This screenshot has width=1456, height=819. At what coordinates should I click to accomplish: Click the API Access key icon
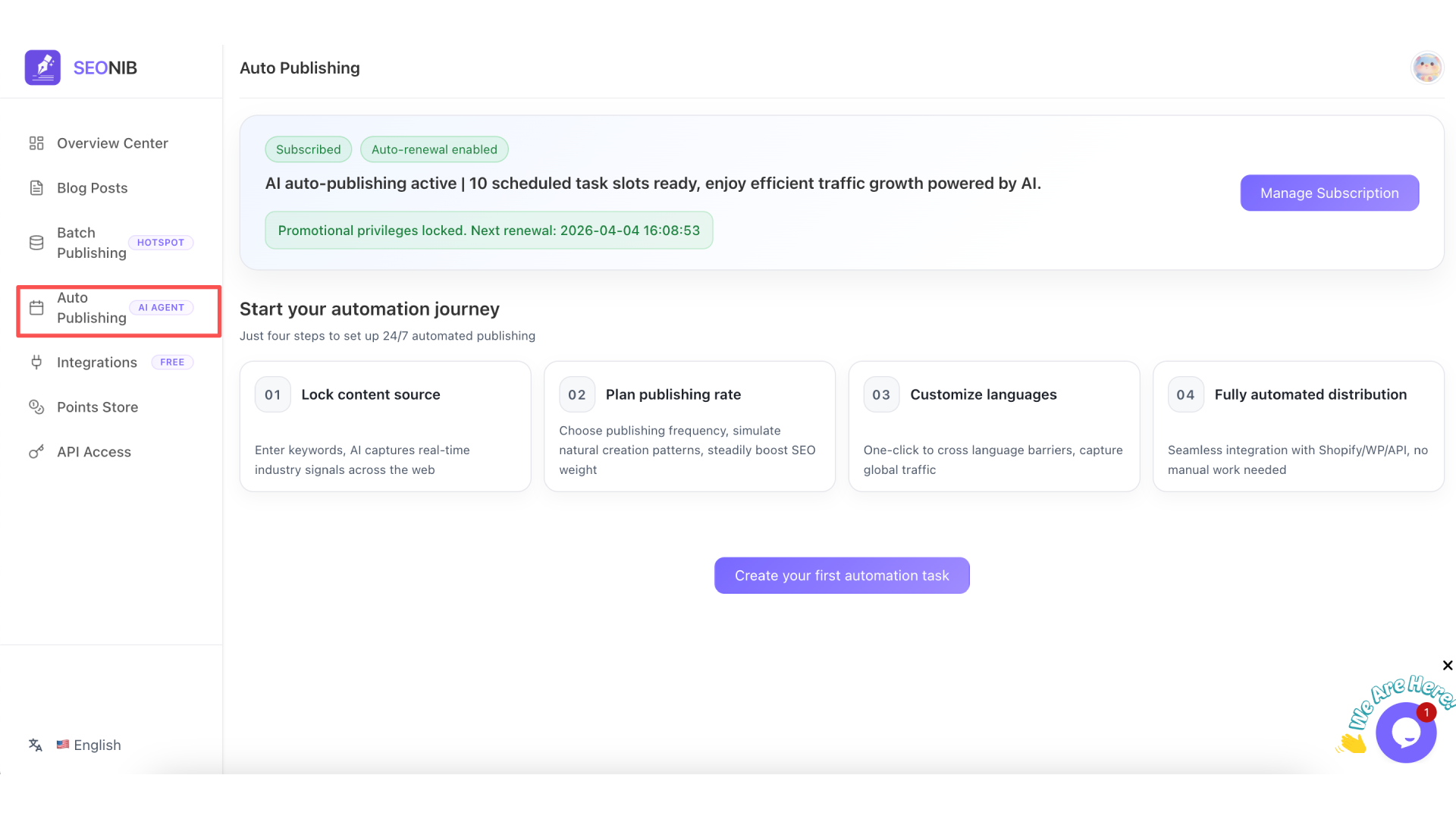(x=36, y=452)
